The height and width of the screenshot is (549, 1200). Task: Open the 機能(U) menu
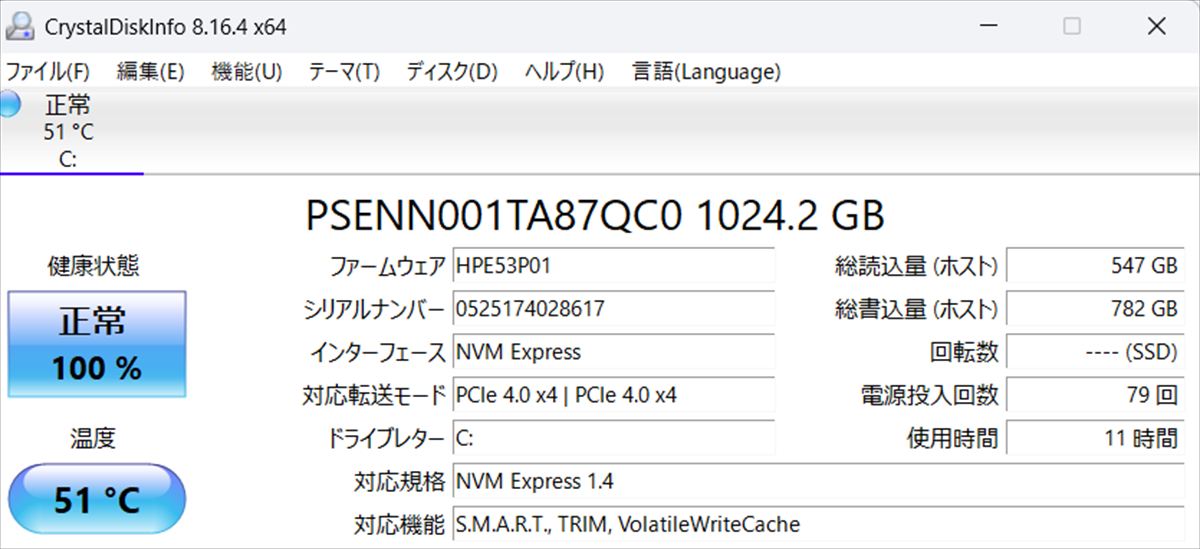(x=246, y=72)
